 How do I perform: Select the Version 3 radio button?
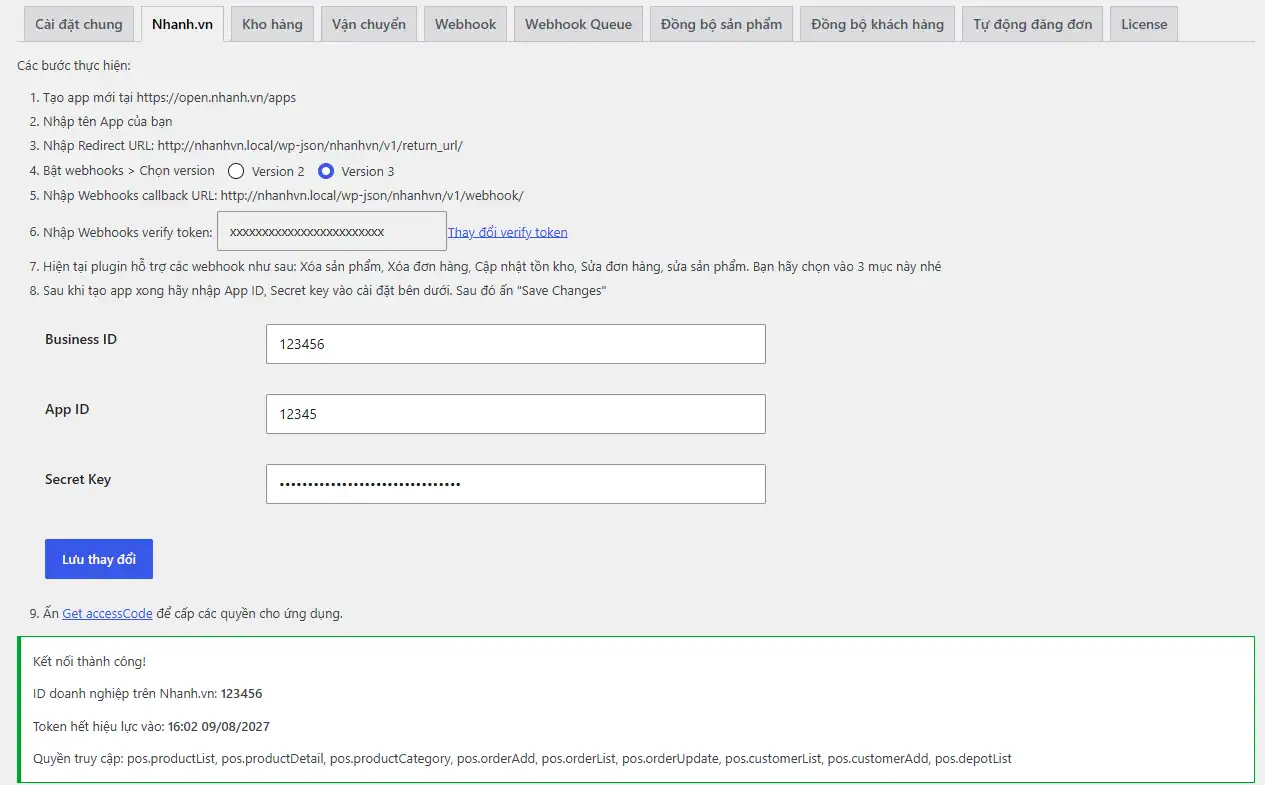click(x=325, y=171)
